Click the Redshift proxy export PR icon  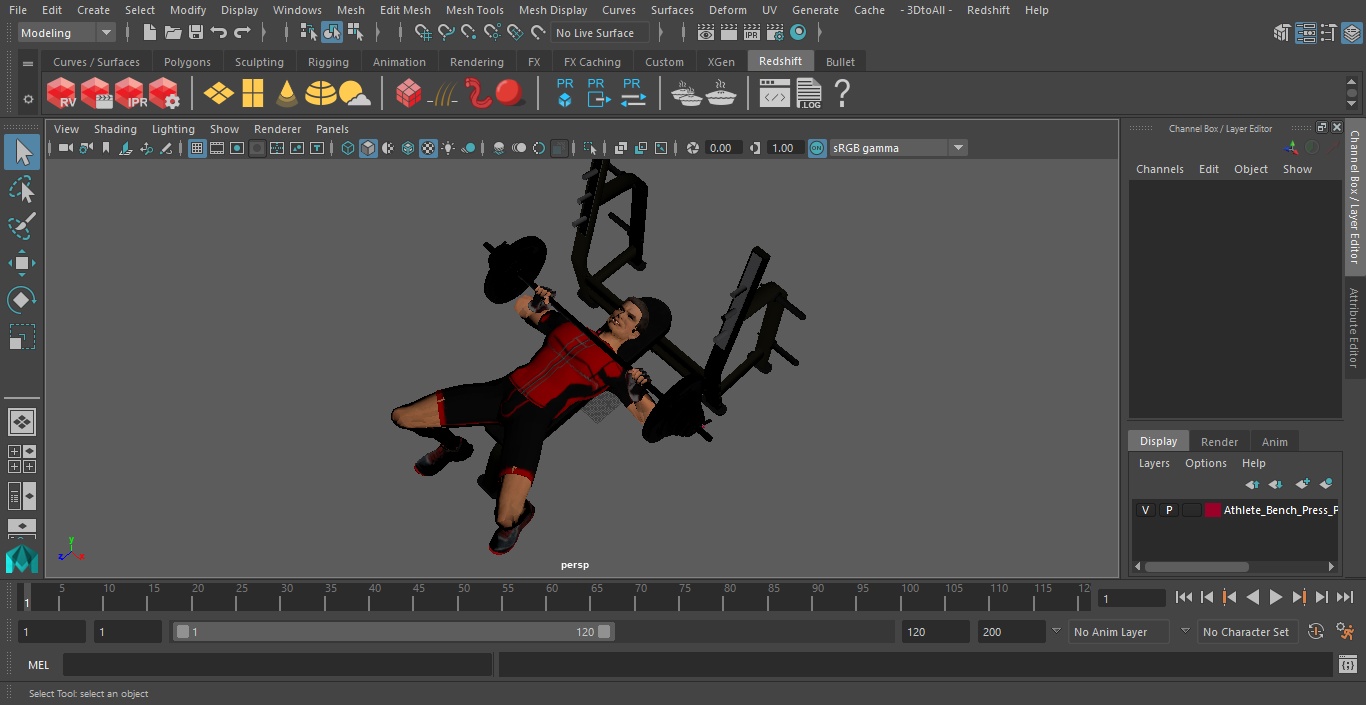[x=598, y=94]
